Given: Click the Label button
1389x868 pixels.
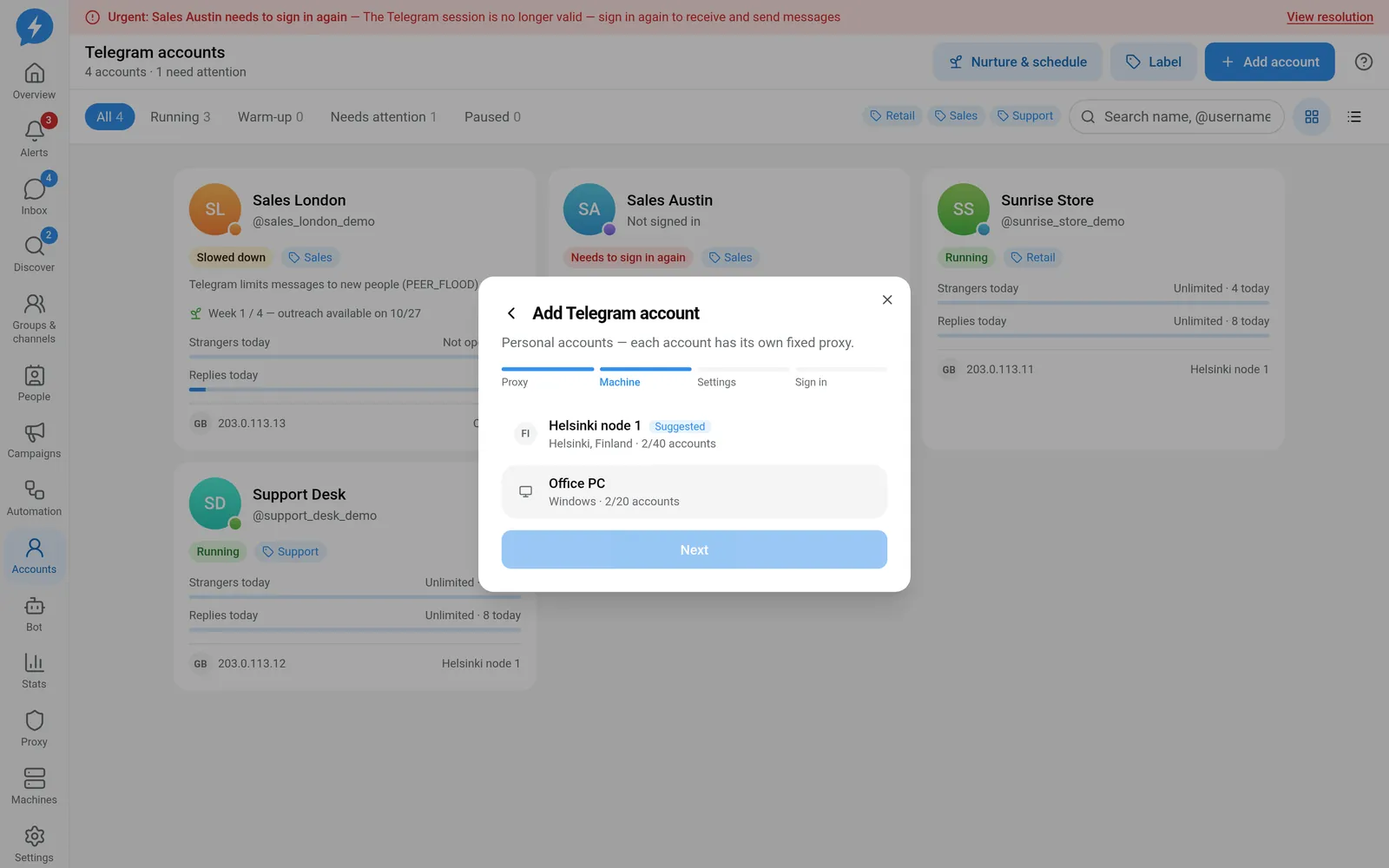Looking at the screenshot, I should pos(1153,62).
